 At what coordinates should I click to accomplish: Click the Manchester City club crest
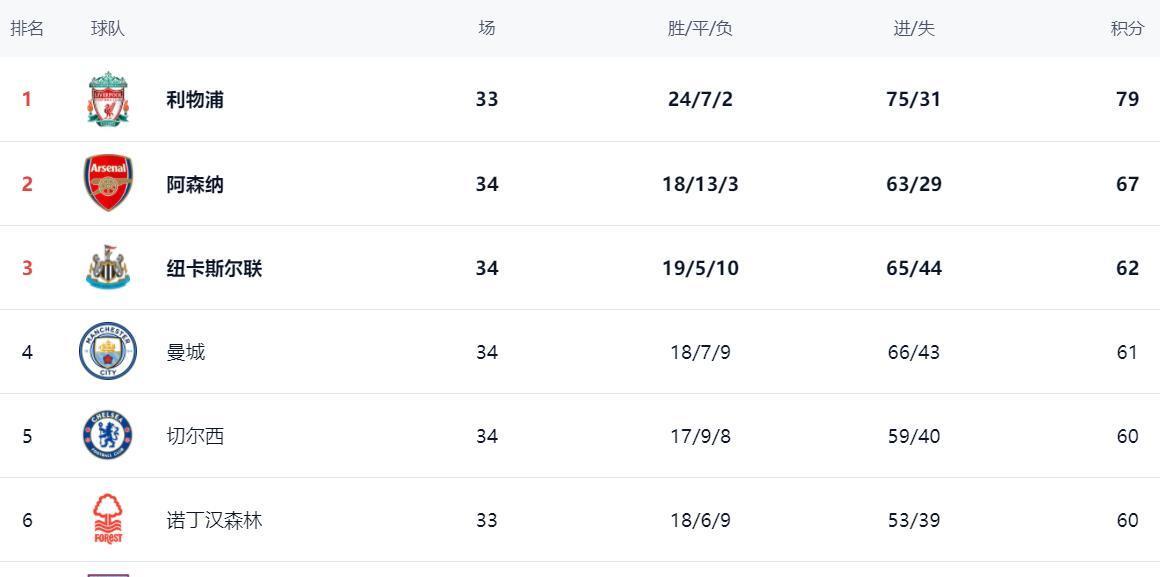107,352
